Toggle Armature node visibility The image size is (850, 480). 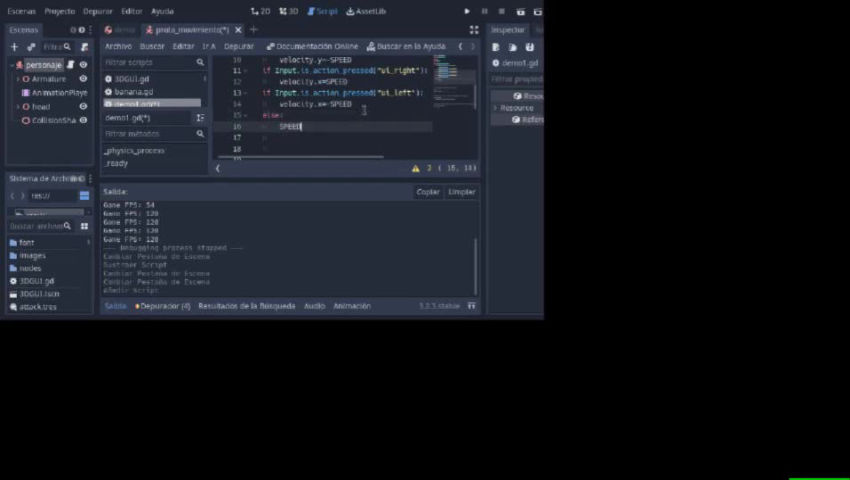coord(83,79)
